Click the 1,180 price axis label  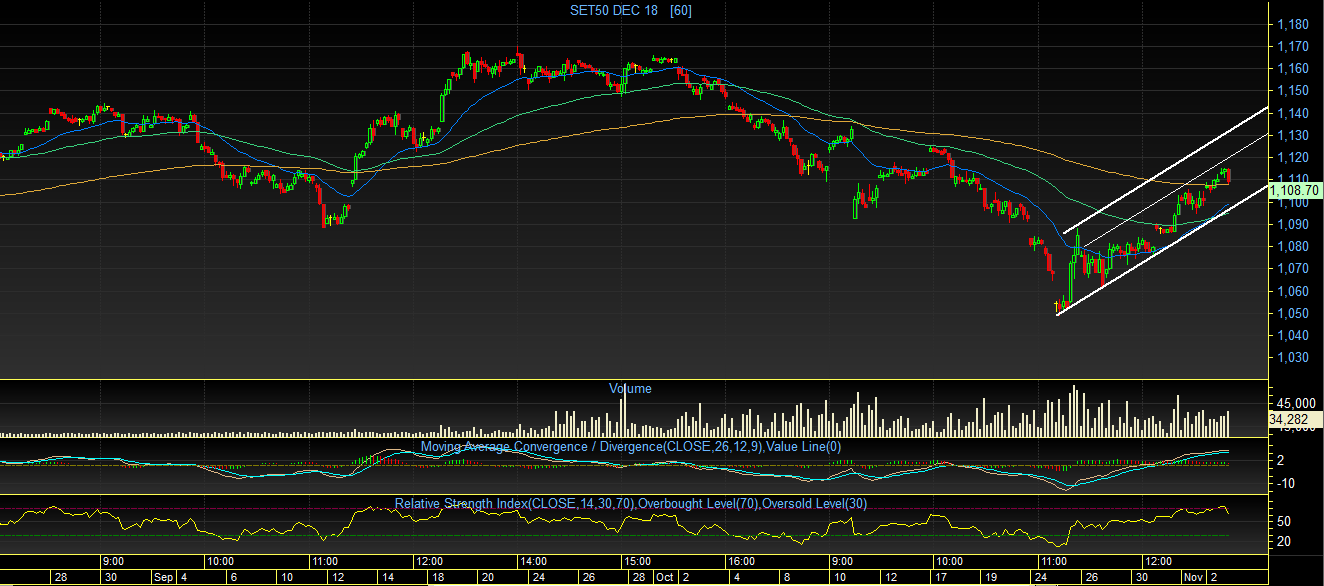coord(1294,25)
